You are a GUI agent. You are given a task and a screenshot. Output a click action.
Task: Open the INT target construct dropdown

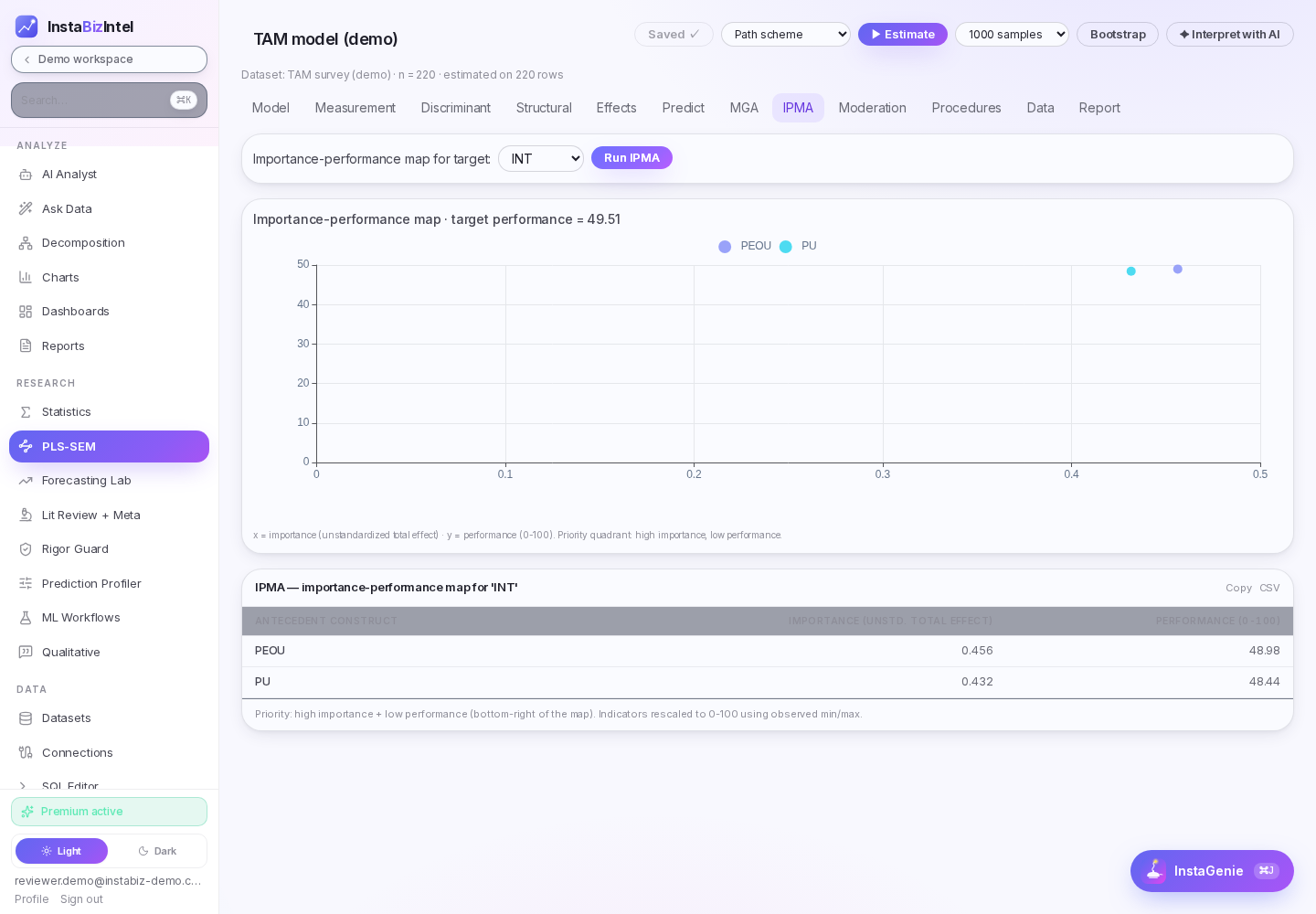541,159
